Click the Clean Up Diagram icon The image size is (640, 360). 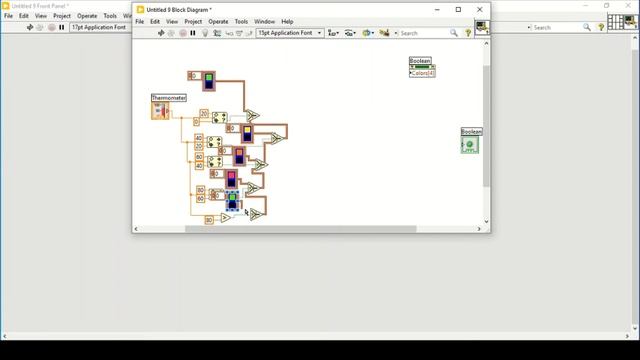384,33
